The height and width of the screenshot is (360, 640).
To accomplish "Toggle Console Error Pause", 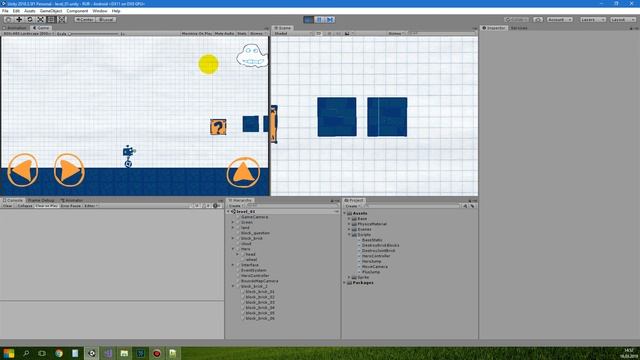I will (x=71, y=206).
